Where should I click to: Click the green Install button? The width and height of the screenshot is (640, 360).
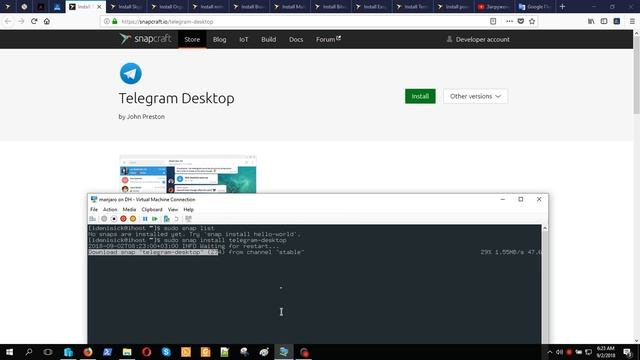click(x=420, y=96)
